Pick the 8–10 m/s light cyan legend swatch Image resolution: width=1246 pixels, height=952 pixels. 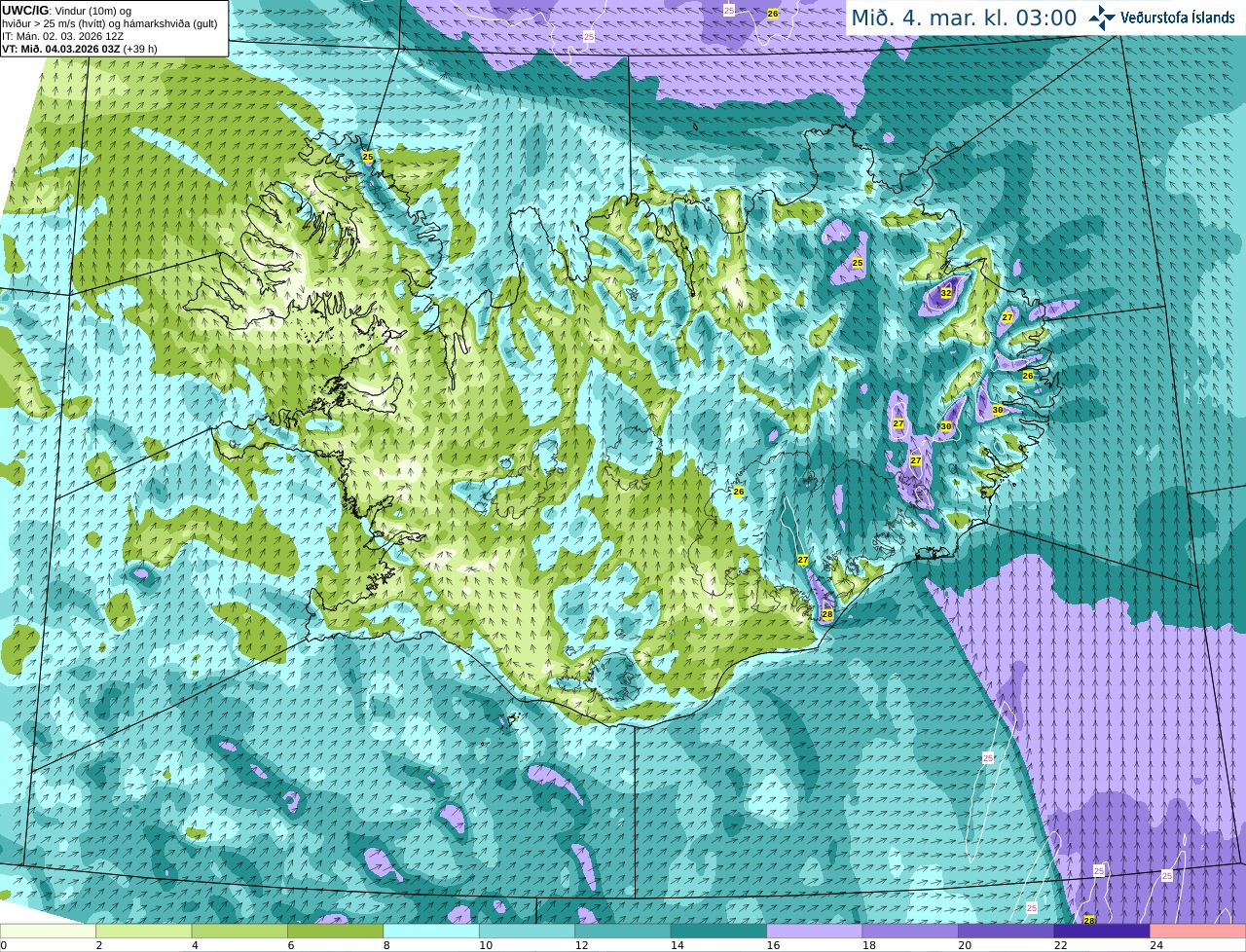pos(431,932)
